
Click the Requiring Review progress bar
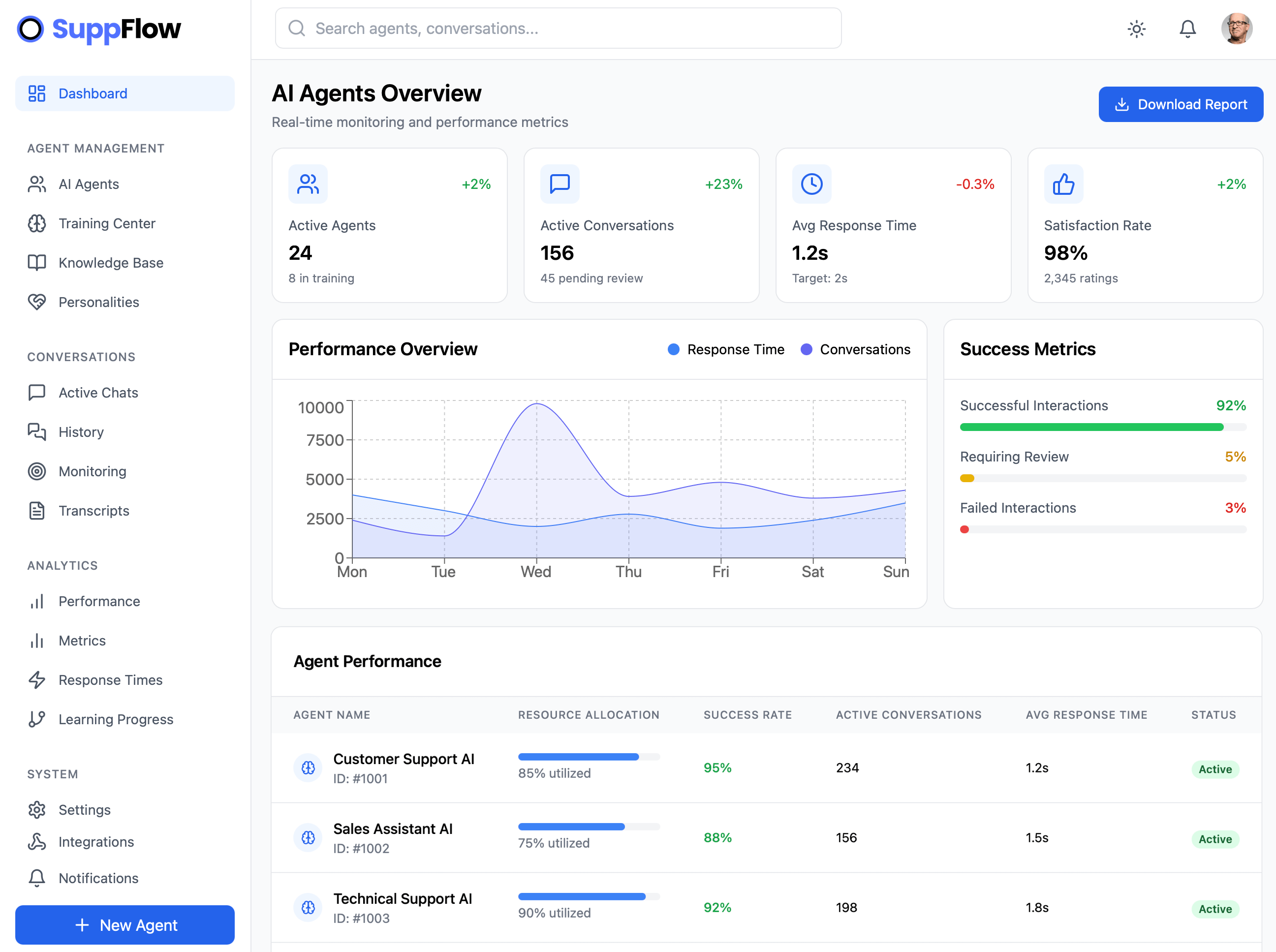tap(1102, 478)
